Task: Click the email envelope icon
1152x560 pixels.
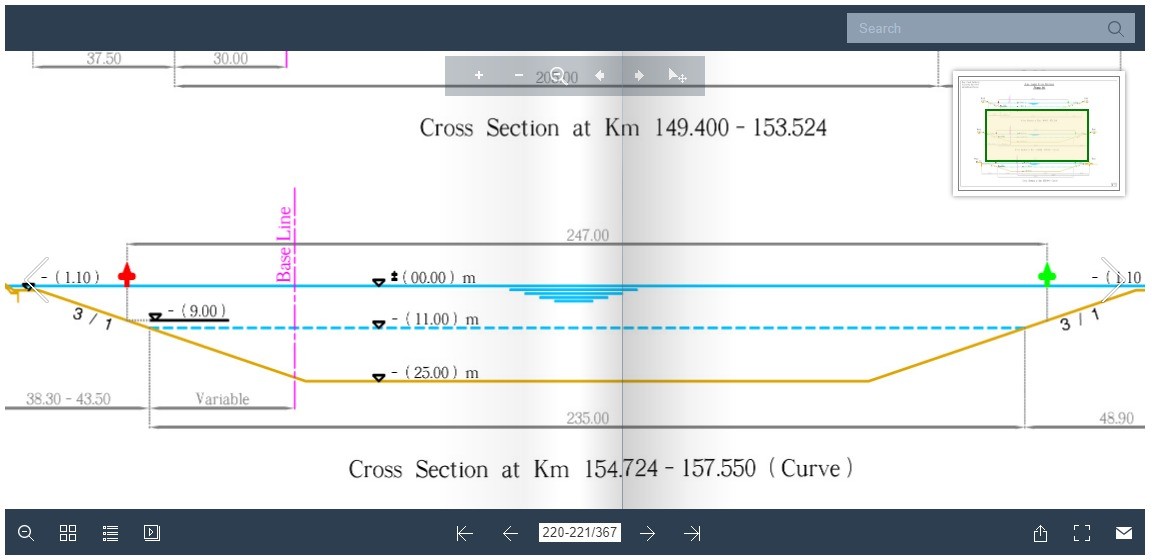Action: pos(1124,533)
